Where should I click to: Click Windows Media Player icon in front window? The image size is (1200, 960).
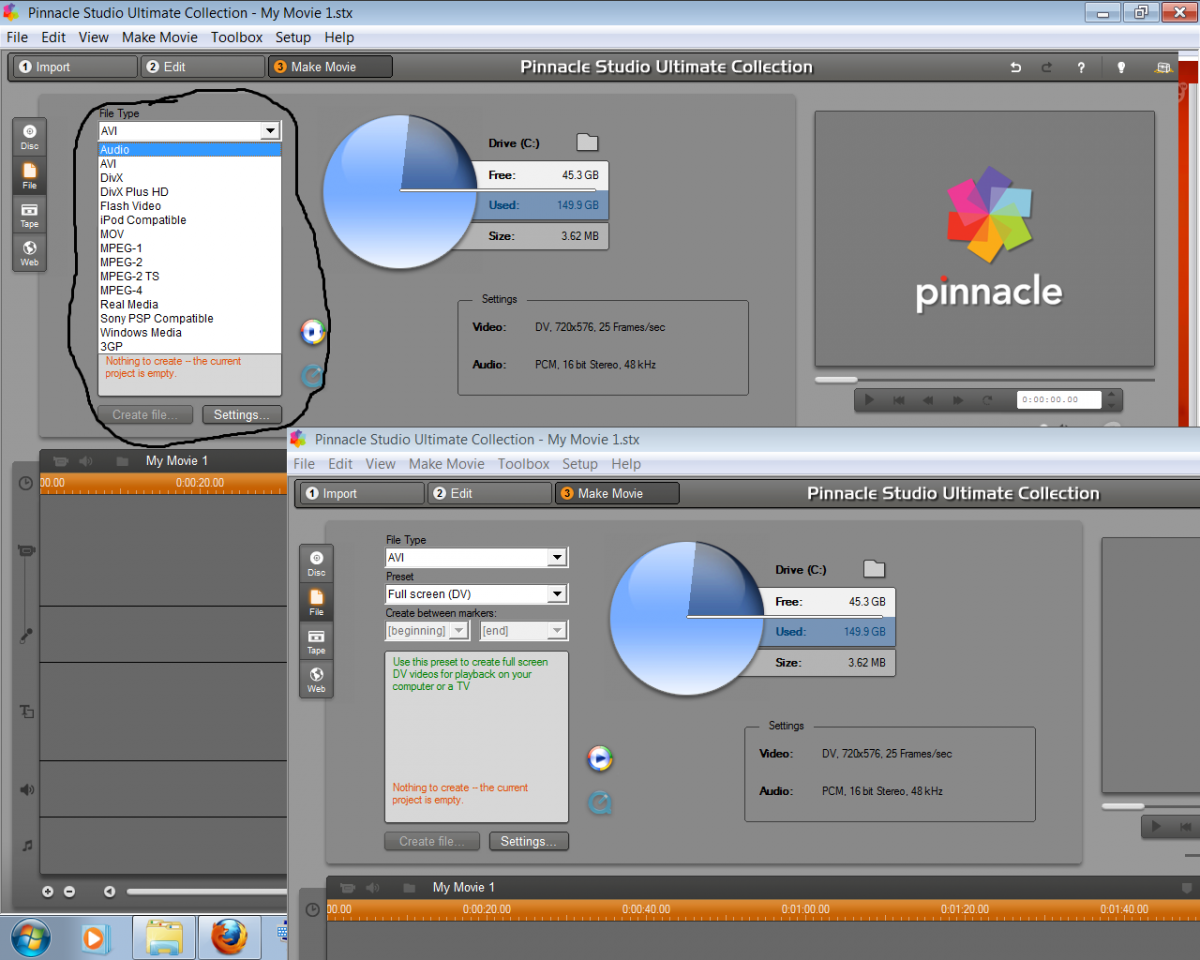[600, 758]
